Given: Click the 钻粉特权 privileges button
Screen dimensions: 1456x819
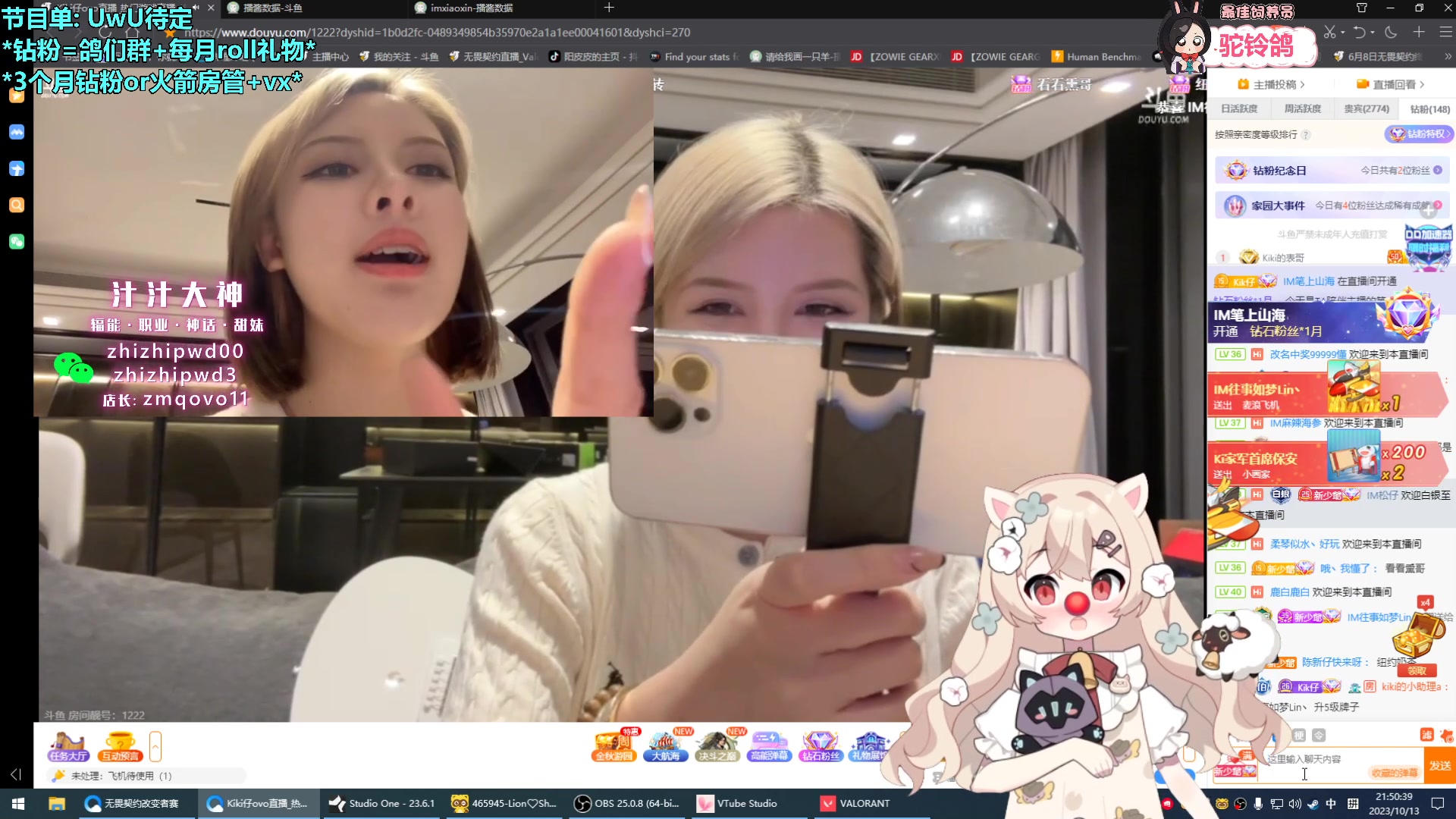Looking at the screenshot, I should pyautogui.click(x=1418, y=134).
